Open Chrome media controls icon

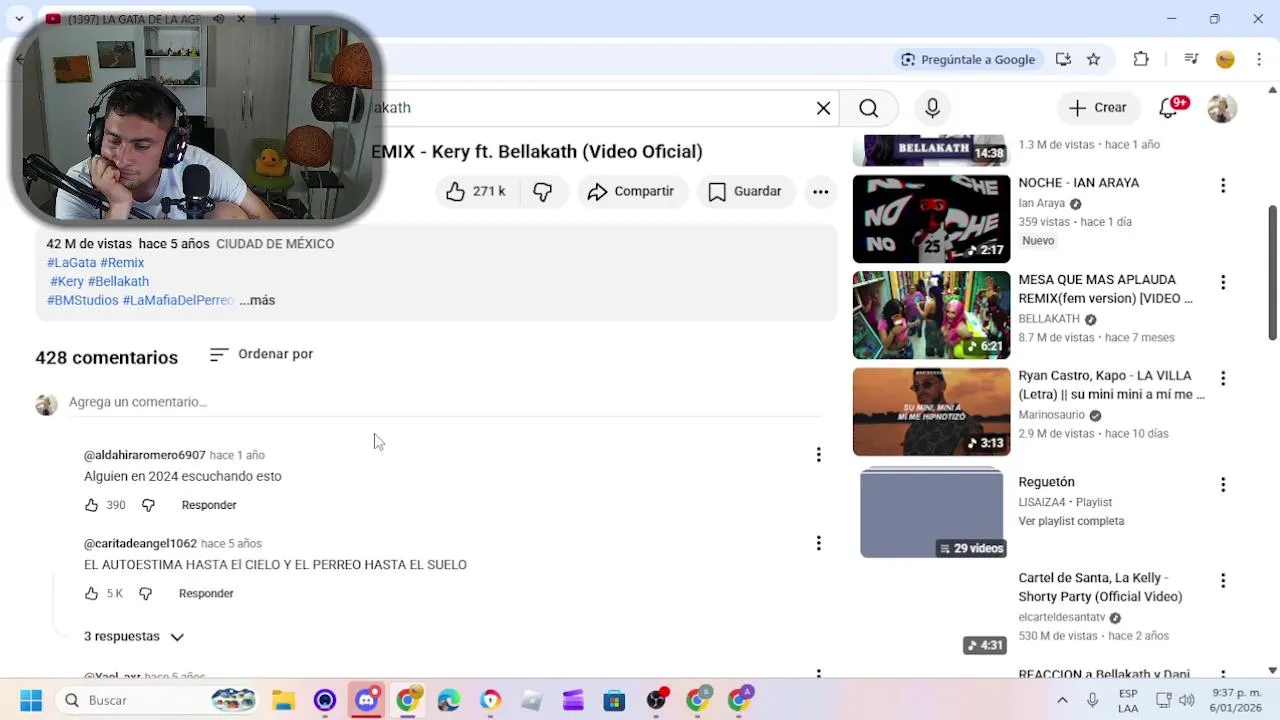[x=1191, y=60]
